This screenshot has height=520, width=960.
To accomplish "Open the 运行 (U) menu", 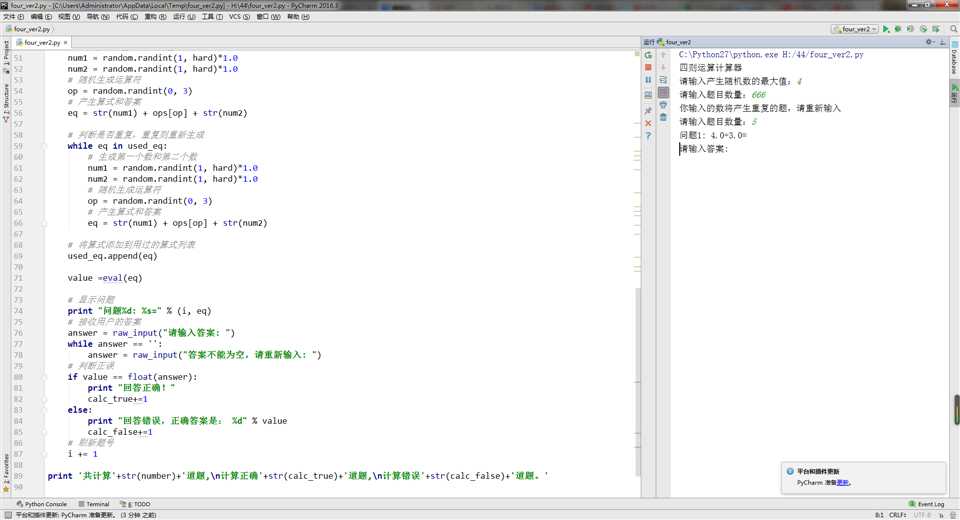I will tap(184, 17).
